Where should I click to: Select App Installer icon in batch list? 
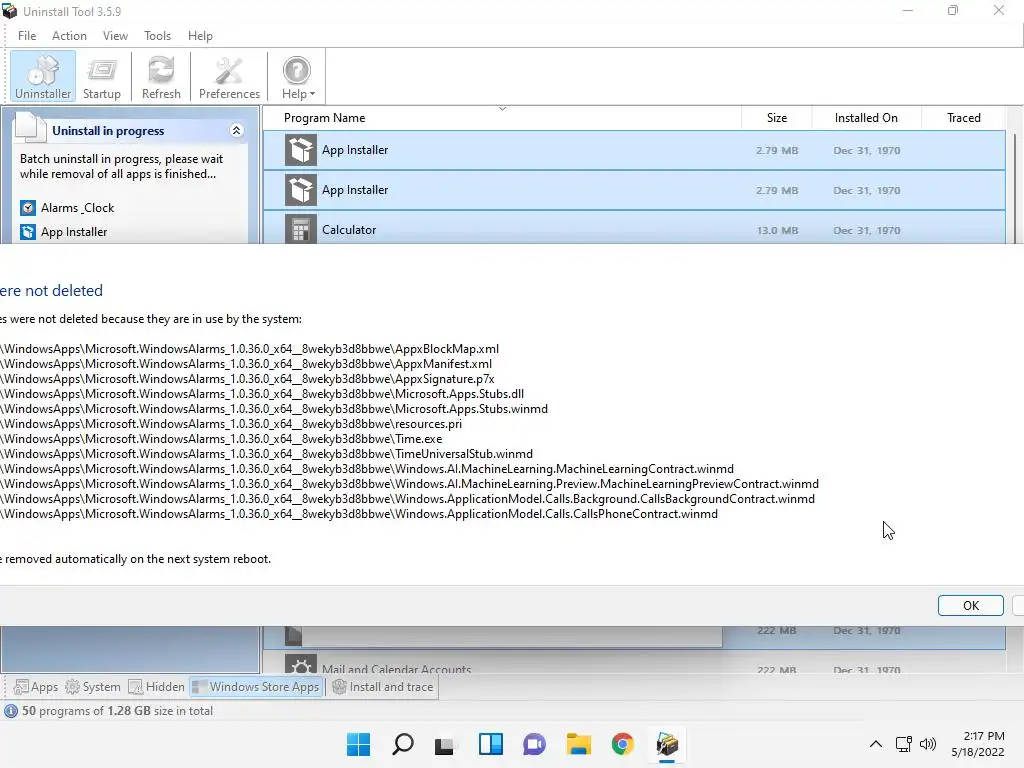[27, 232]
